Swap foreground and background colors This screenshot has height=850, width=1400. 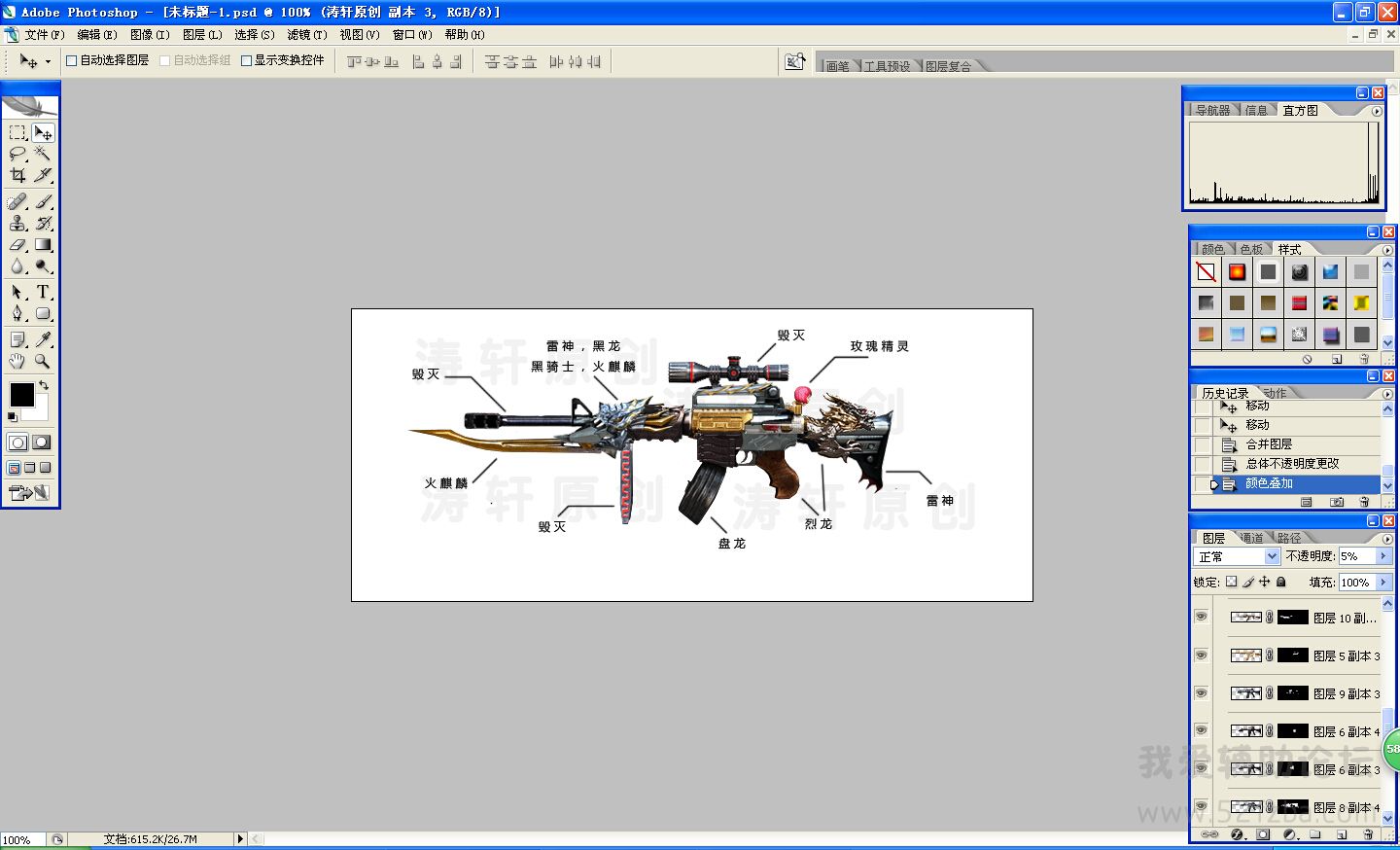pos(44,386)
